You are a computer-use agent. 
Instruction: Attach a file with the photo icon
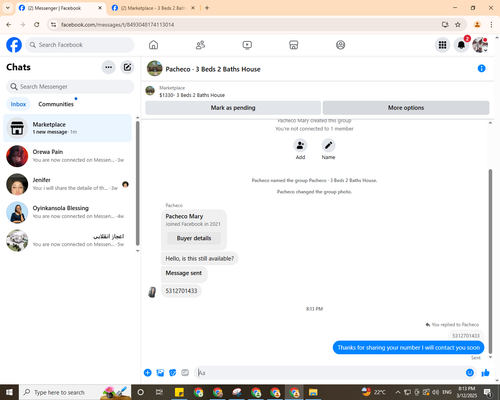[160, 373]
